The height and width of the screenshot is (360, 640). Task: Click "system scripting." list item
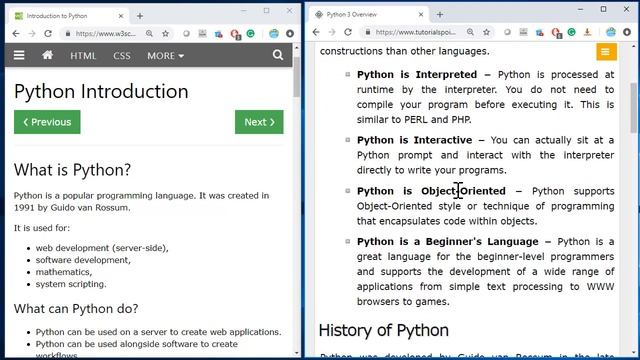tap(71, 284)
